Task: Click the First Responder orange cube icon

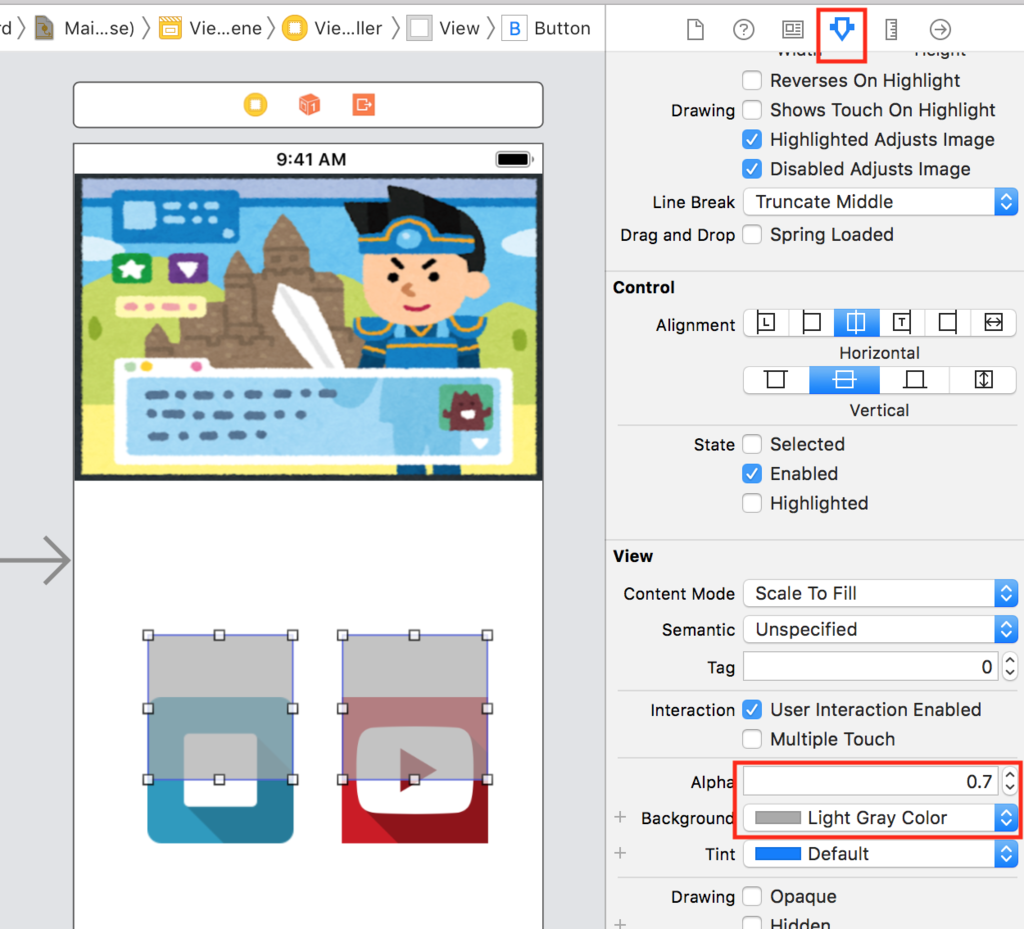Action: pos(310,104)
